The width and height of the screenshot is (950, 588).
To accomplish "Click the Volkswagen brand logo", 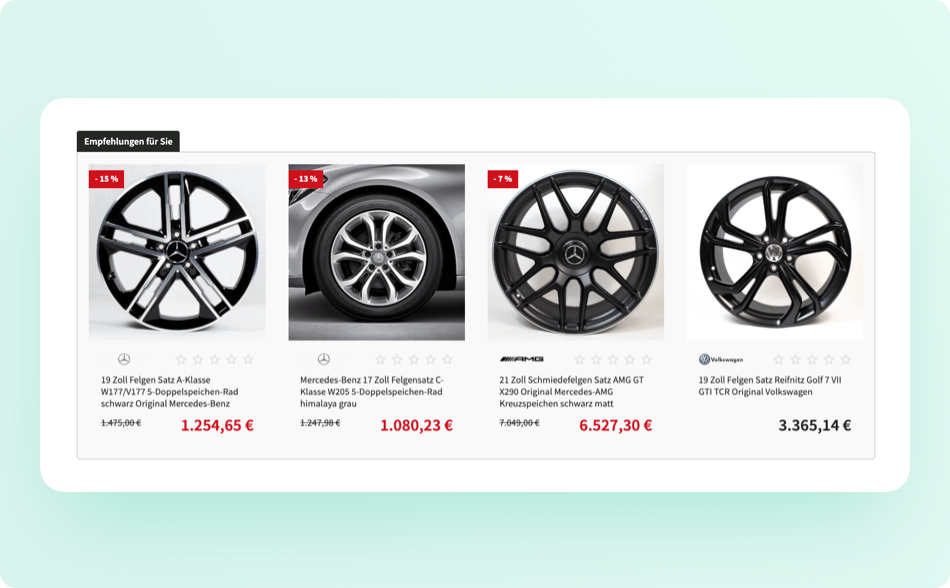I will pyautogui.click(x=721, y=359).
